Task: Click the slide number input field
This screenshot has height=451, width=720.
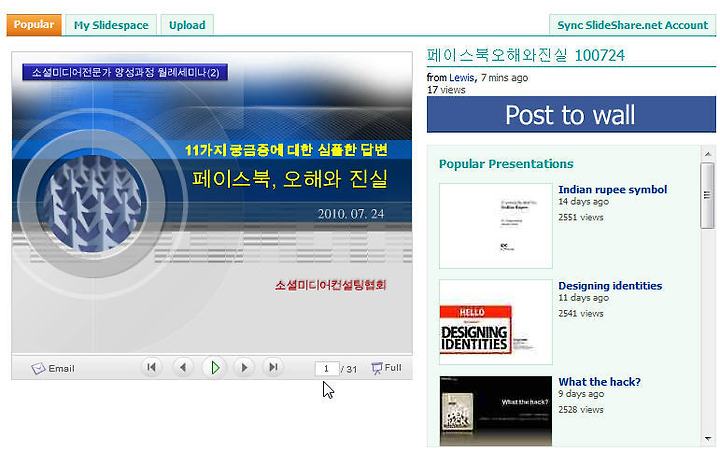Action: click(326, 369)
